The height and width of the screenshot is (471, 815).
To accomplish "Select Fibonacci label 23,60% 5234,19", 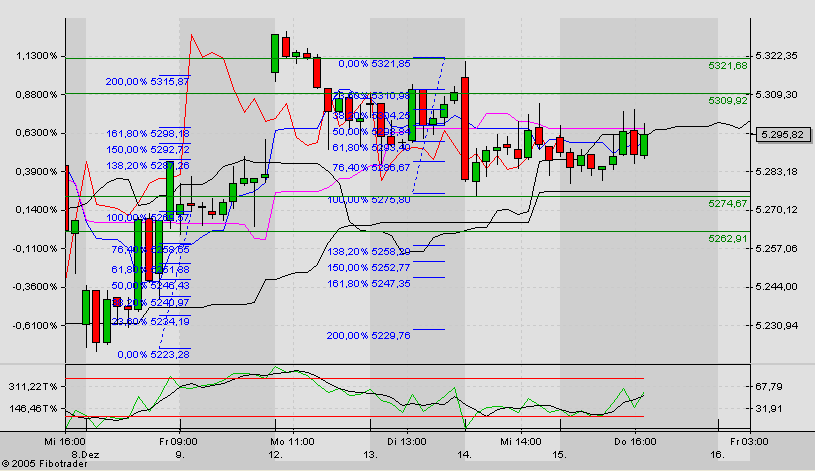I will tap(151, 322).
